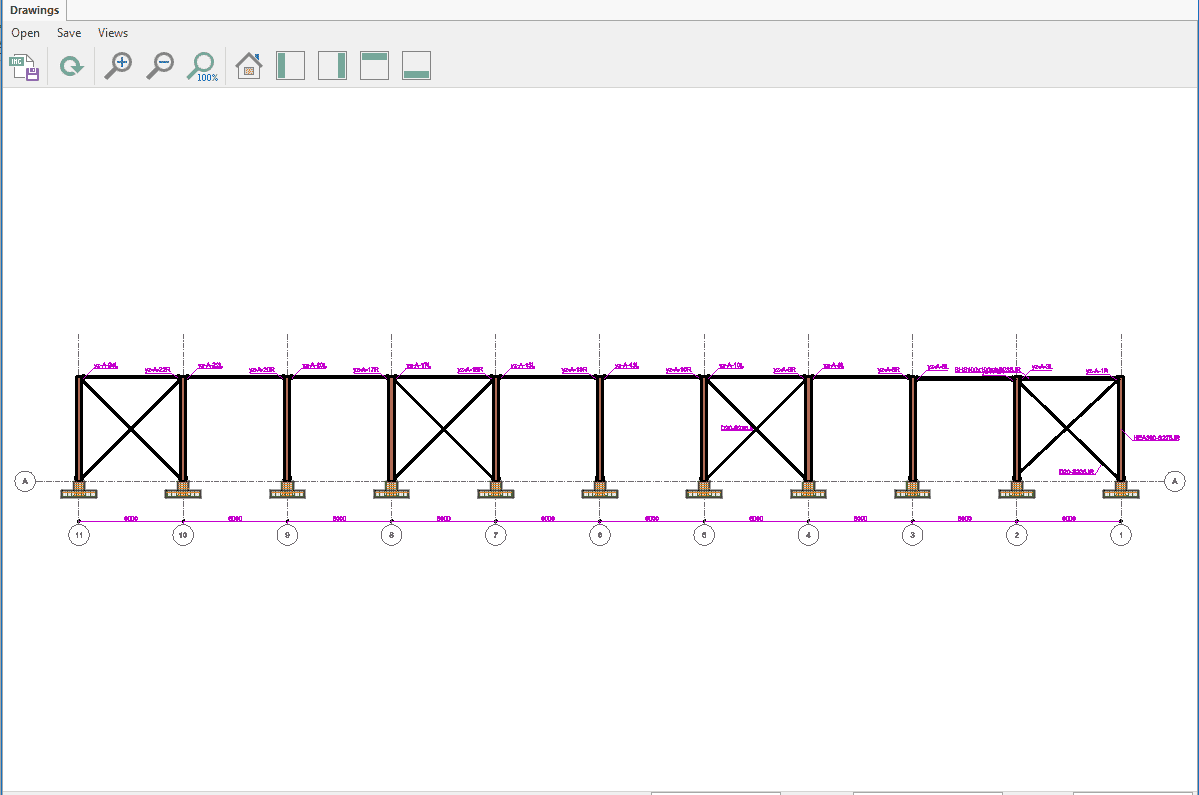The width and height of the screenshot is (1199, 795).
Task: Select the bottom view icon
Action: point(416,66)
